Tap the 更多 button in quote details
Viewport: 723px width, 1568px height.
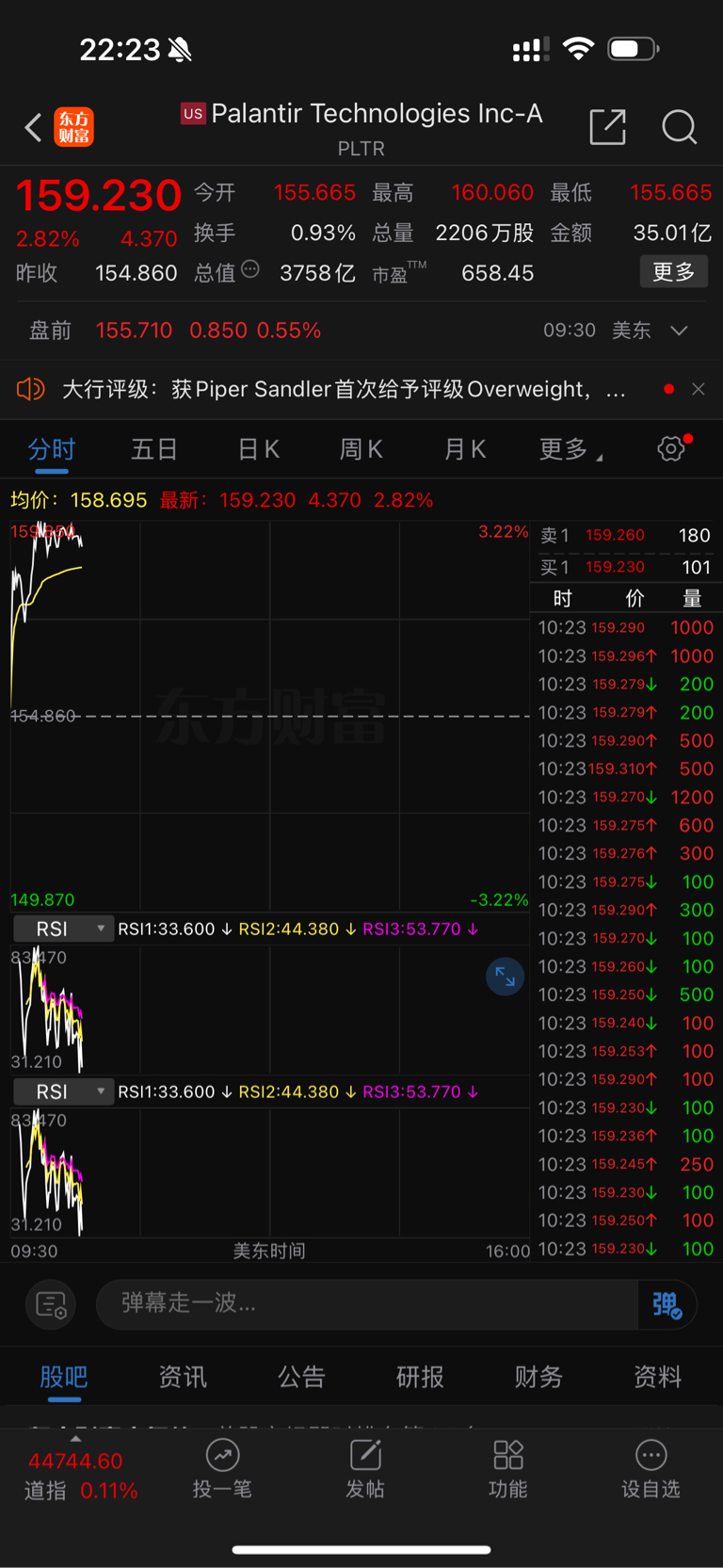[674, 272]
